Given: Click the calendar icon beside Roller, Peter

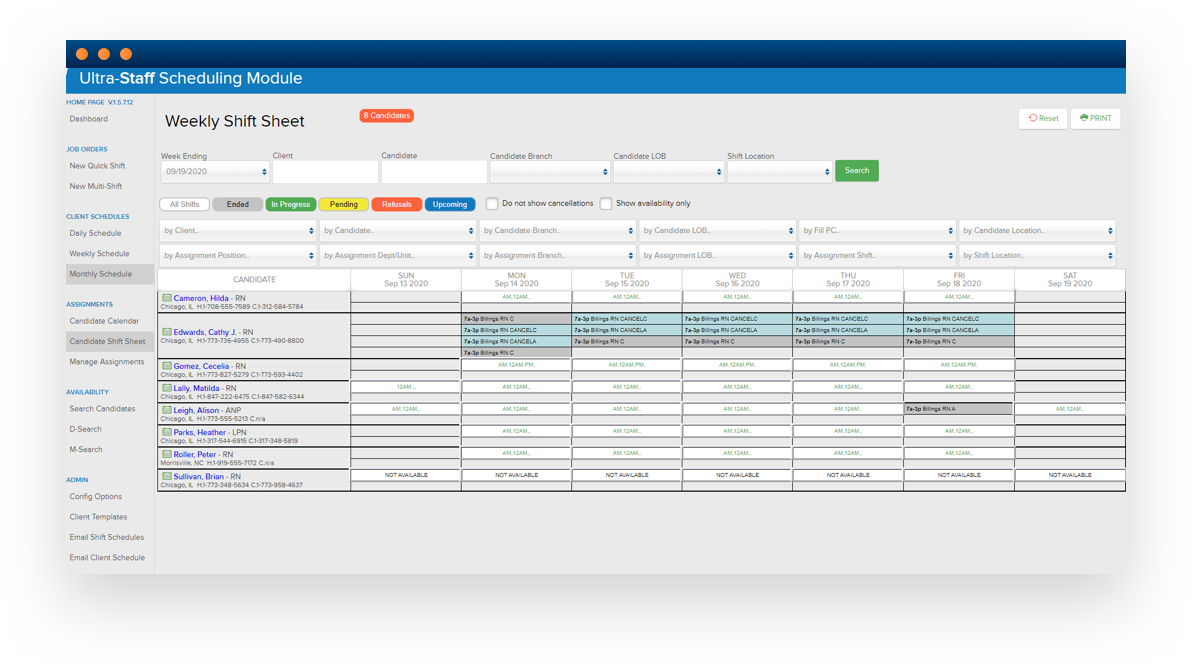Looking at the screenshot, I should pos(166,454).
